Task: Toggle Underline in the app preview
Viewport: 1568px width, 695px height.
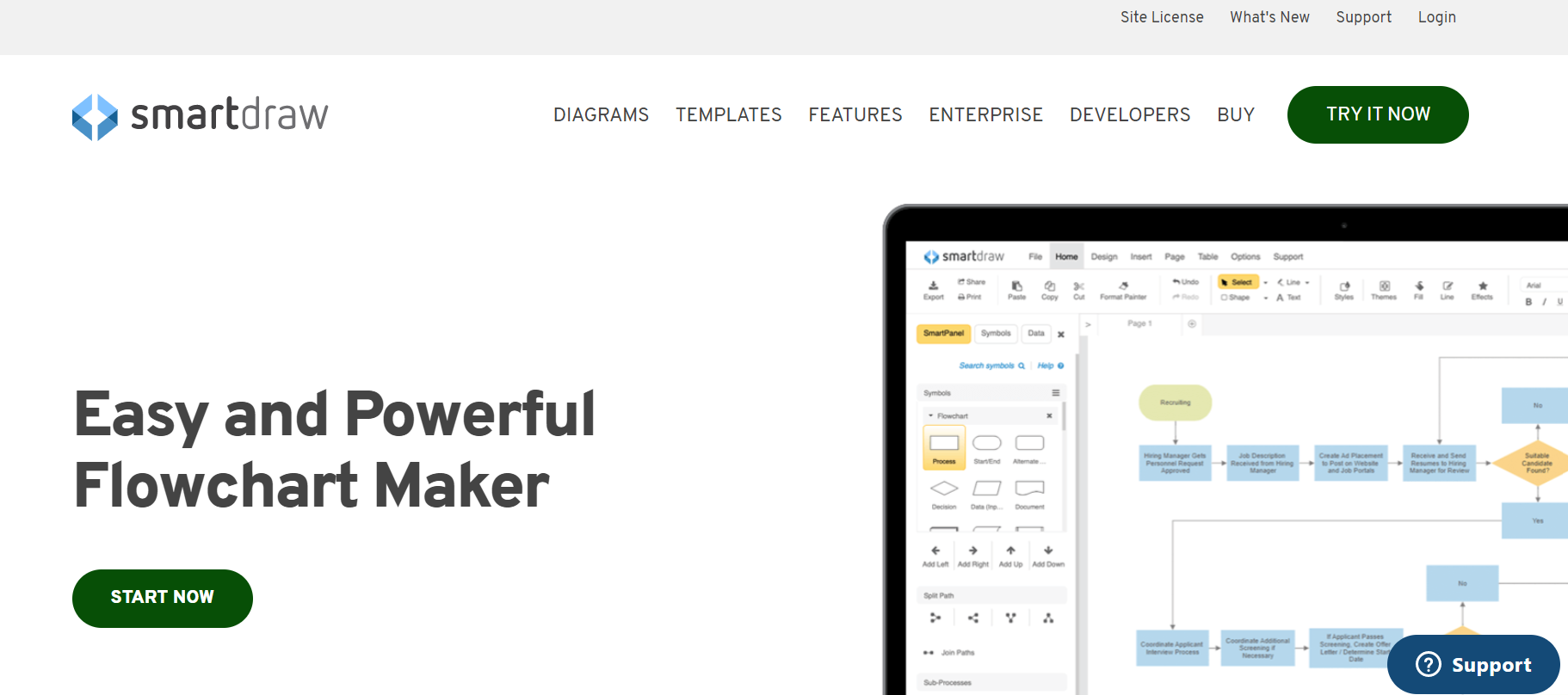Action: 1559,302
